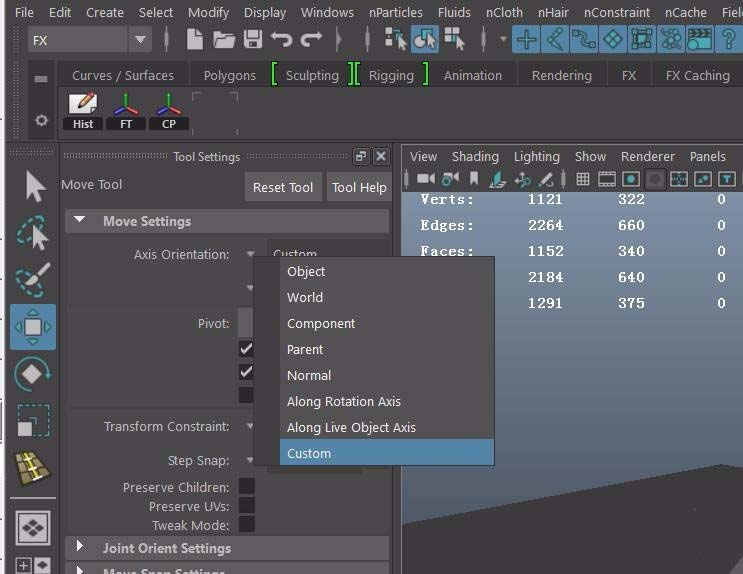Click the Undo arrow icon
The width and height of the screenshot is (743, 574).
tap(281, 40)
